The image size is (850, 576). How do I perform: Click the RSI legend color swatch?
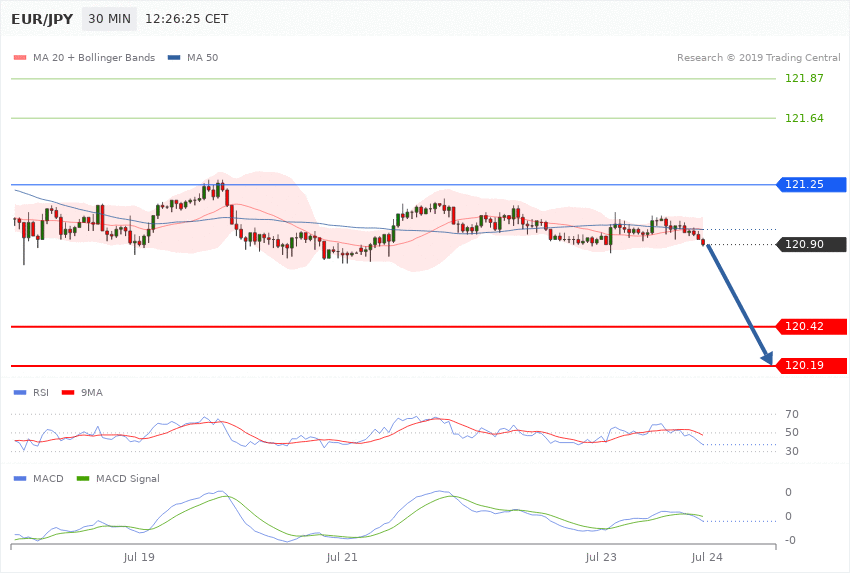[20, 392]
